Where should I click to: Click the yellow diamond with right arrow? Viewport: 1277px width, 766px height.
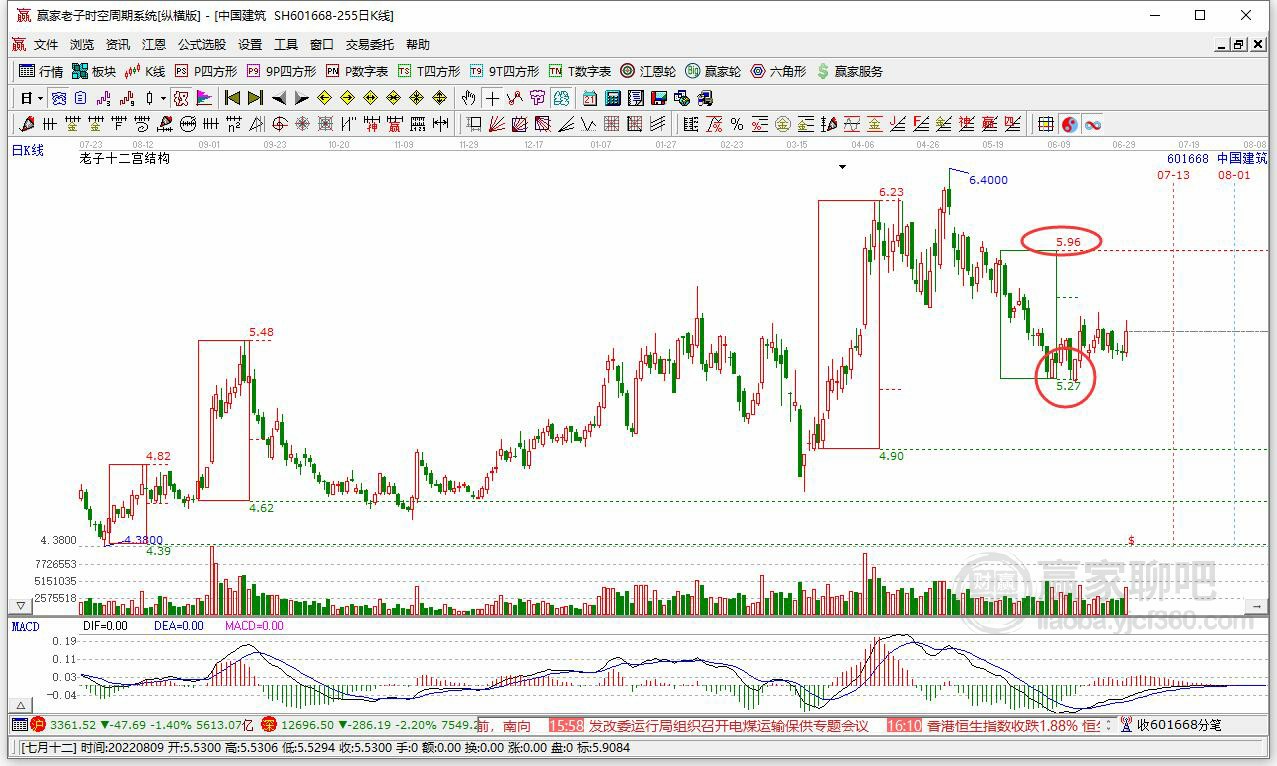click(348, 98)
